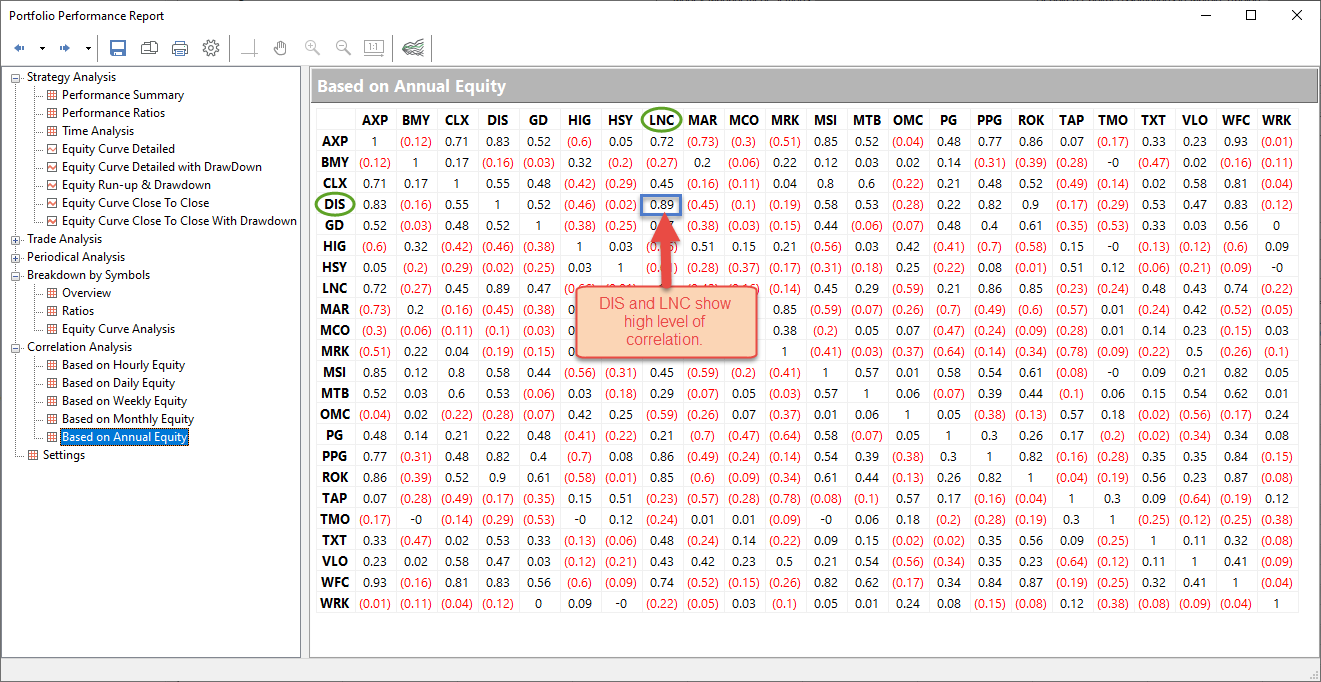Open Equity Curve Close To Close With Drawdown
Screen dimensions: 1321x682
tap(179, 221)
